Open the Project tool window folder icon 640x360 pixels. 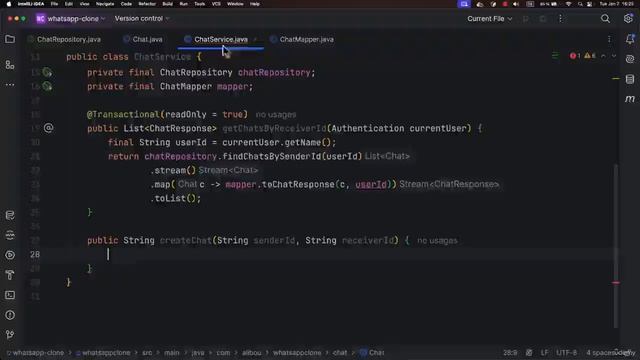point(10,39)
